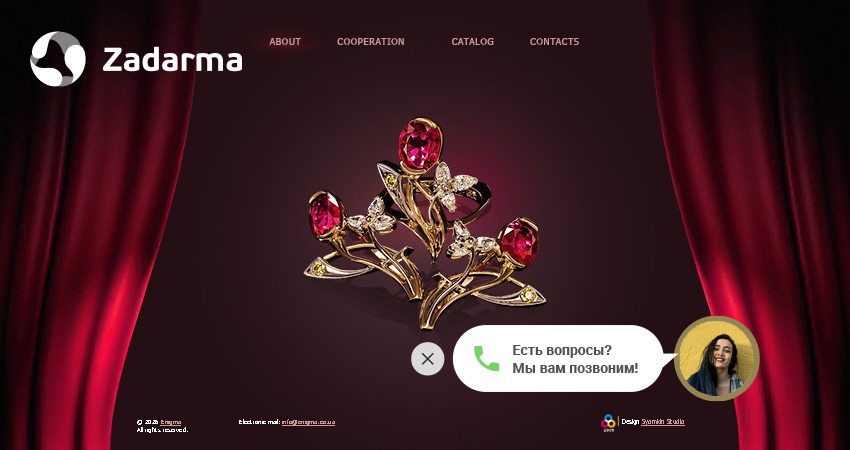Click the 'All rights reserved' footer text
Screen dimensions: 850x450
pos(162,430)
